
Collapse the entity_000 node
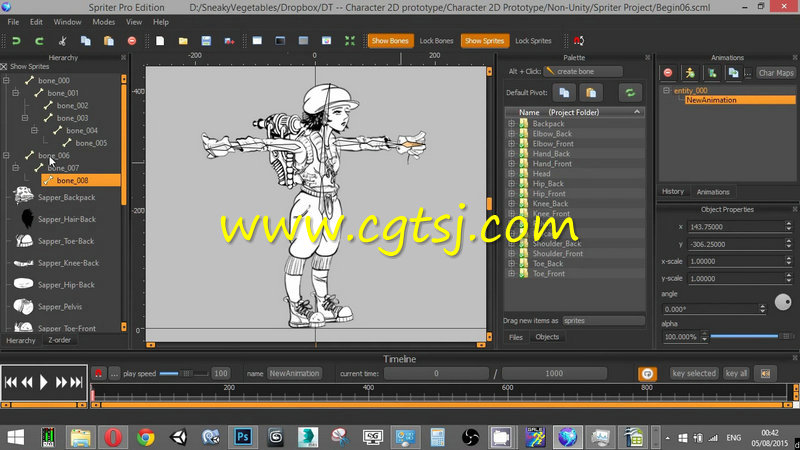[666, 90]
